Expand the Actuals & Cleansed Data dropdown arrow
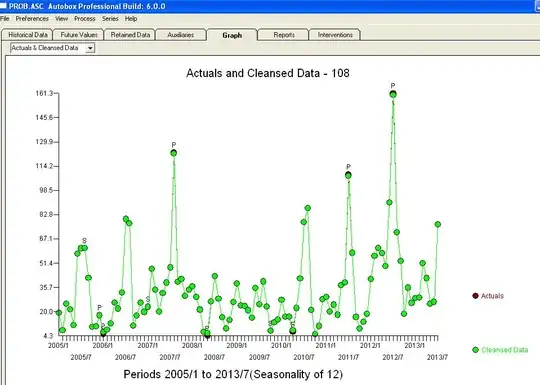Image resolution: width=540 pixels, height=385 pixels. click(90, 48)
